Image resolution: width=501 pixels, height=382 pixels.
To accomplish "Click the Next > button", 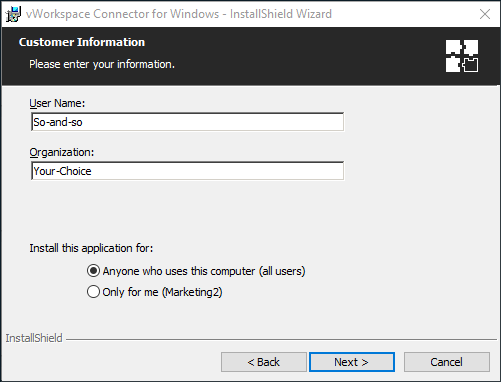I will [x=352, y=362].
